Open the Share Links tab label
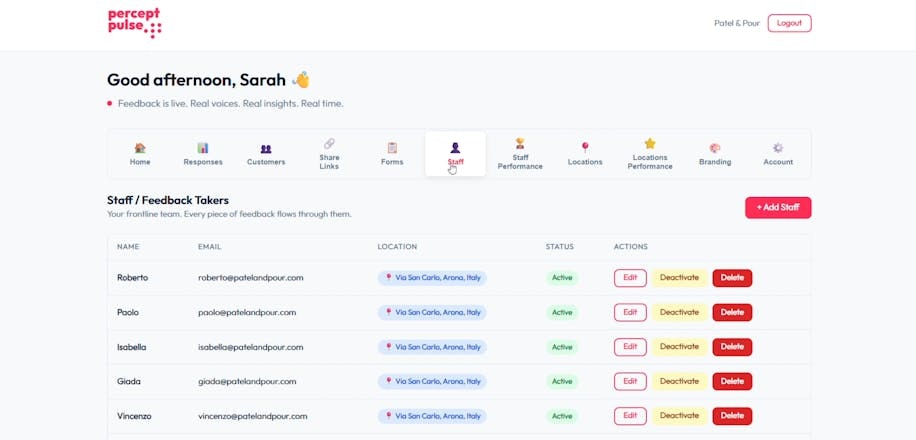This screenshot has width=916, height=440. click(x=329, y=162)
